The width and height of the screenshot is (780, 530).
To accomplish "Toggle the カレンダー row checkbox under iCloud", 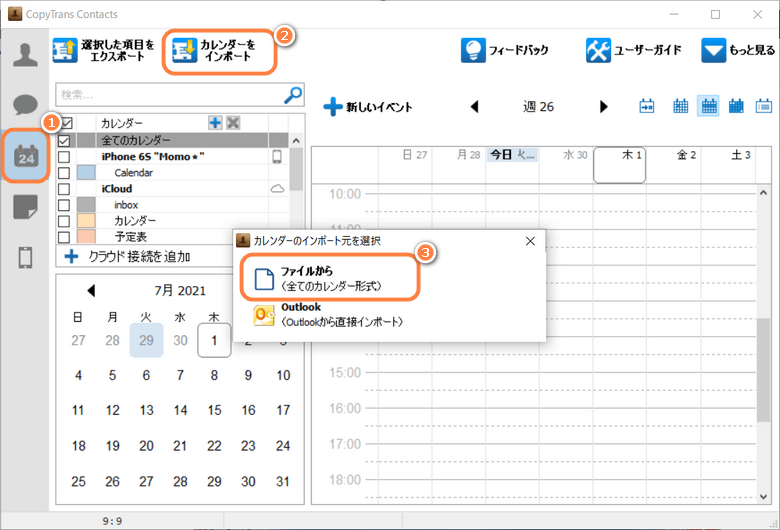I will [x=64, y=221].
